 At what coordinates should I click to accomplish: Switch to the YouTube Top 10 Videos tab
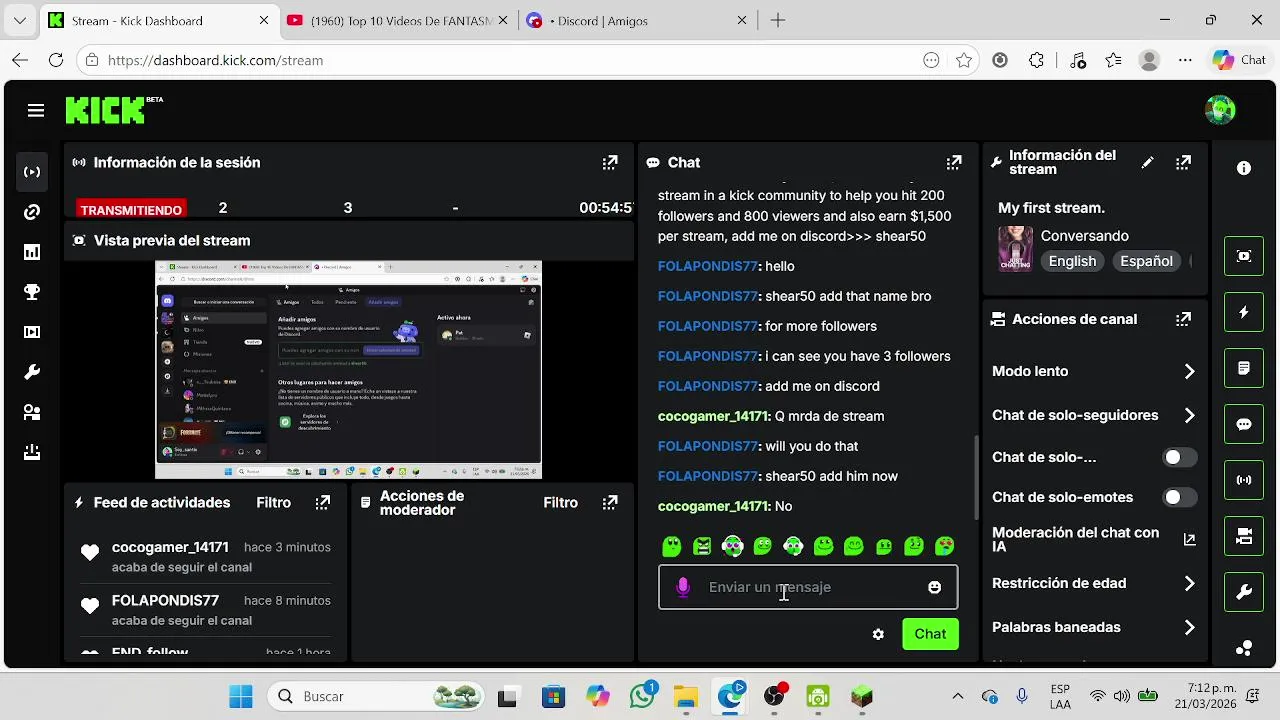tap(396, 20)
